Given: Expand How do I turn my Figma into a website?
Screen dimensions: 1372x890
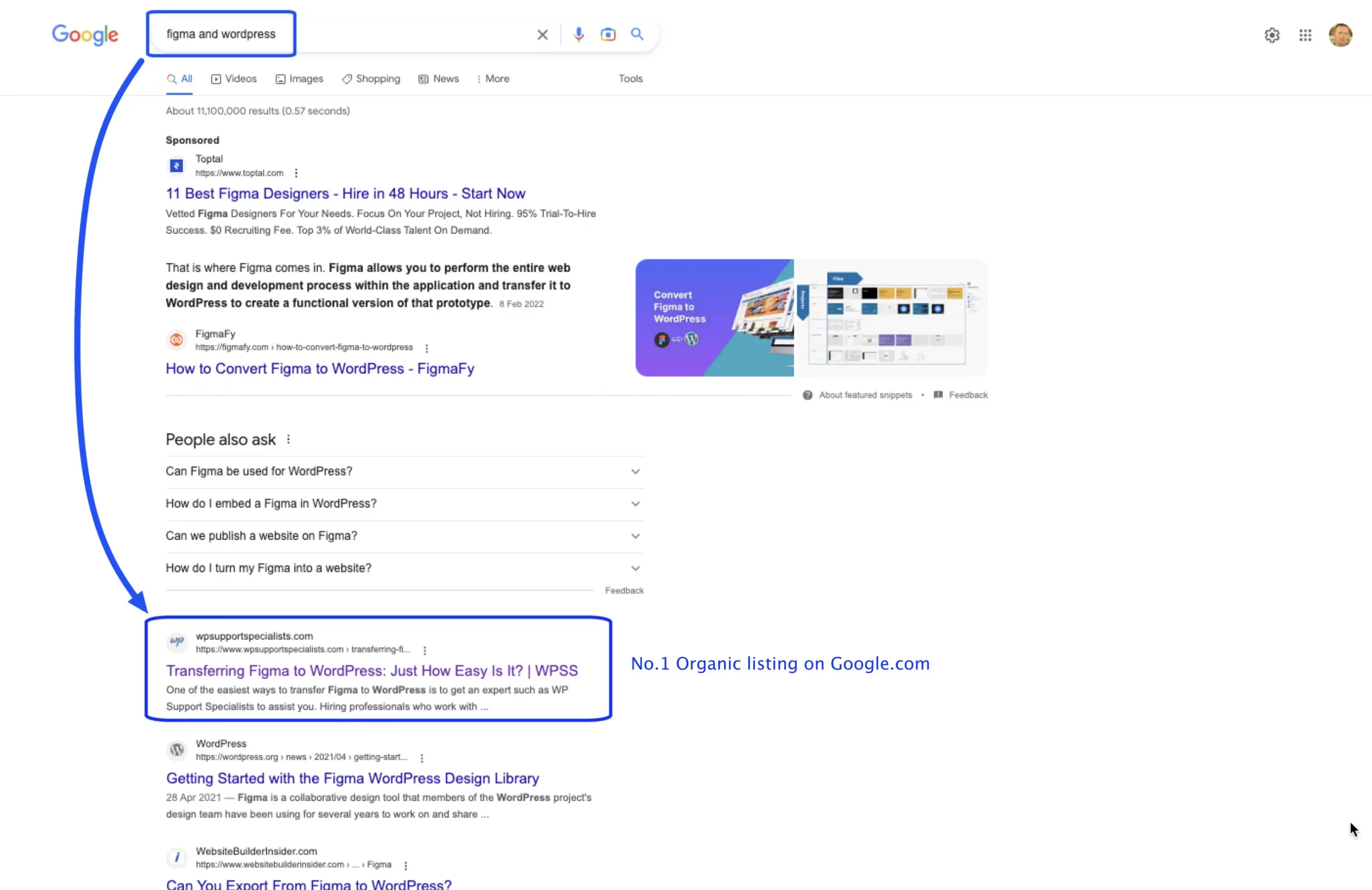Looking at the screenshot, I should pos(404,569).
